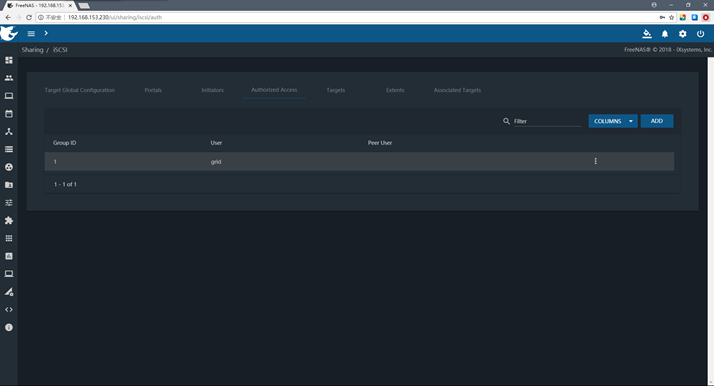Open the Network section icon
The width and height of the screenshot is (714, 386).
coord(9,132)
